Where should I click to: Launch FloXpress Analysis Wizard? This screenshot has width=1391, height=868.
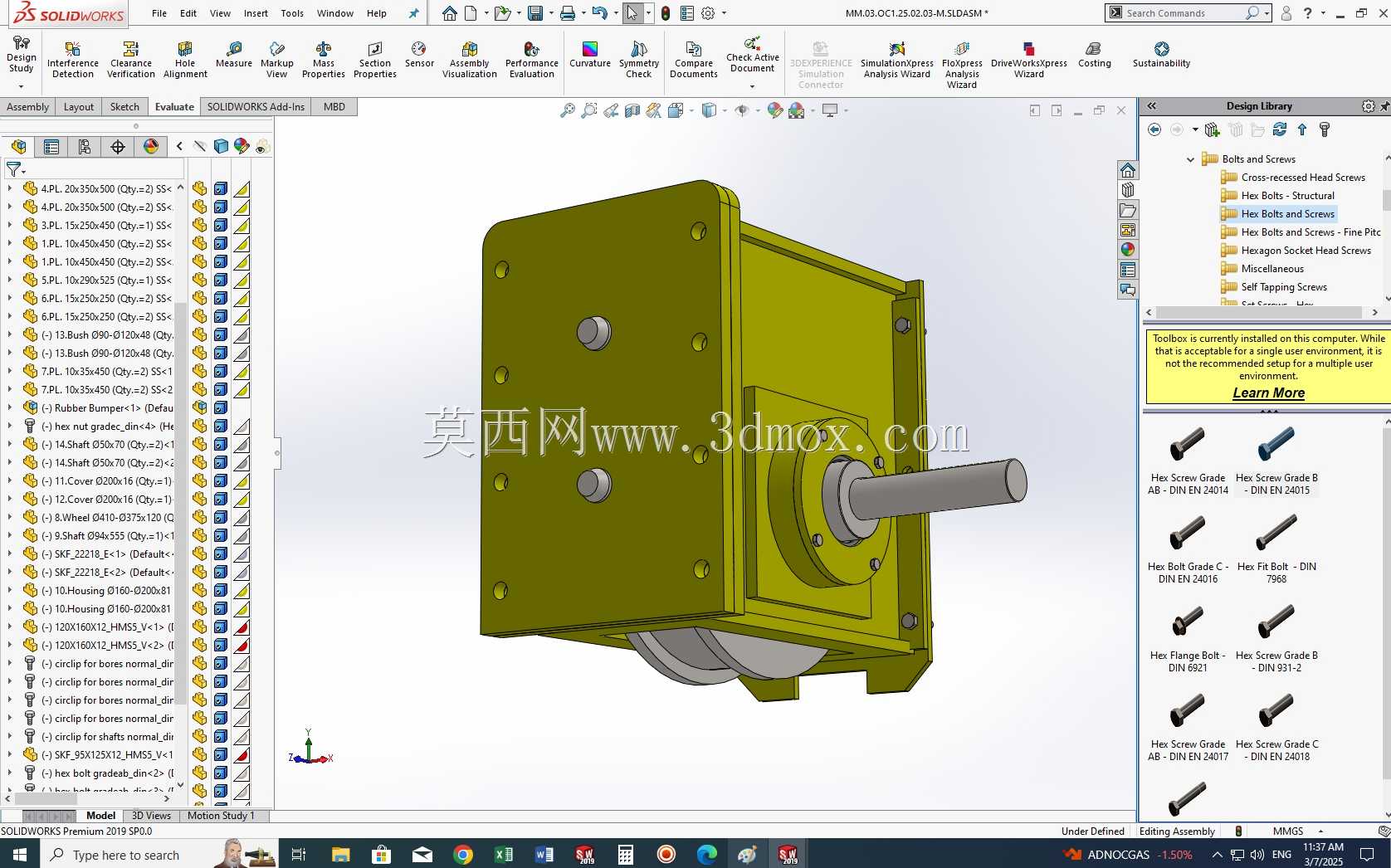point(962,65)
